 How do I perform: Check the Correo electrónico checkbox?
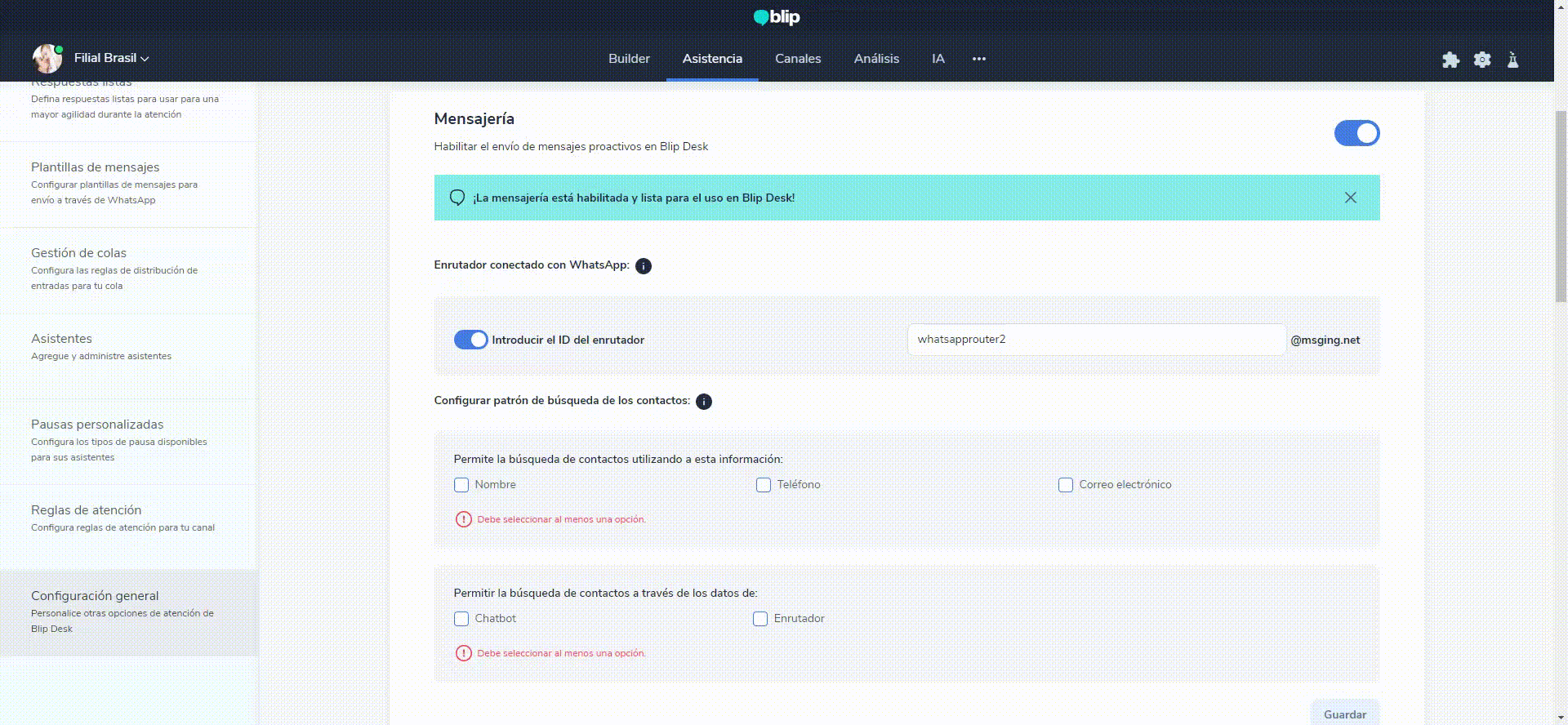(1066, 485)
